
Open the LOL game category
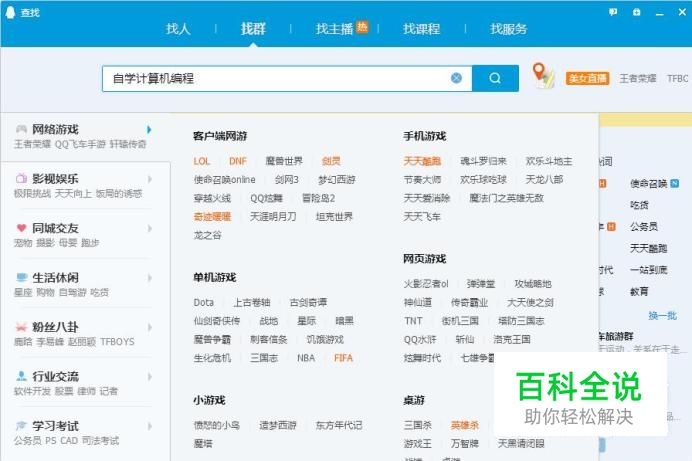coord(202,161)
